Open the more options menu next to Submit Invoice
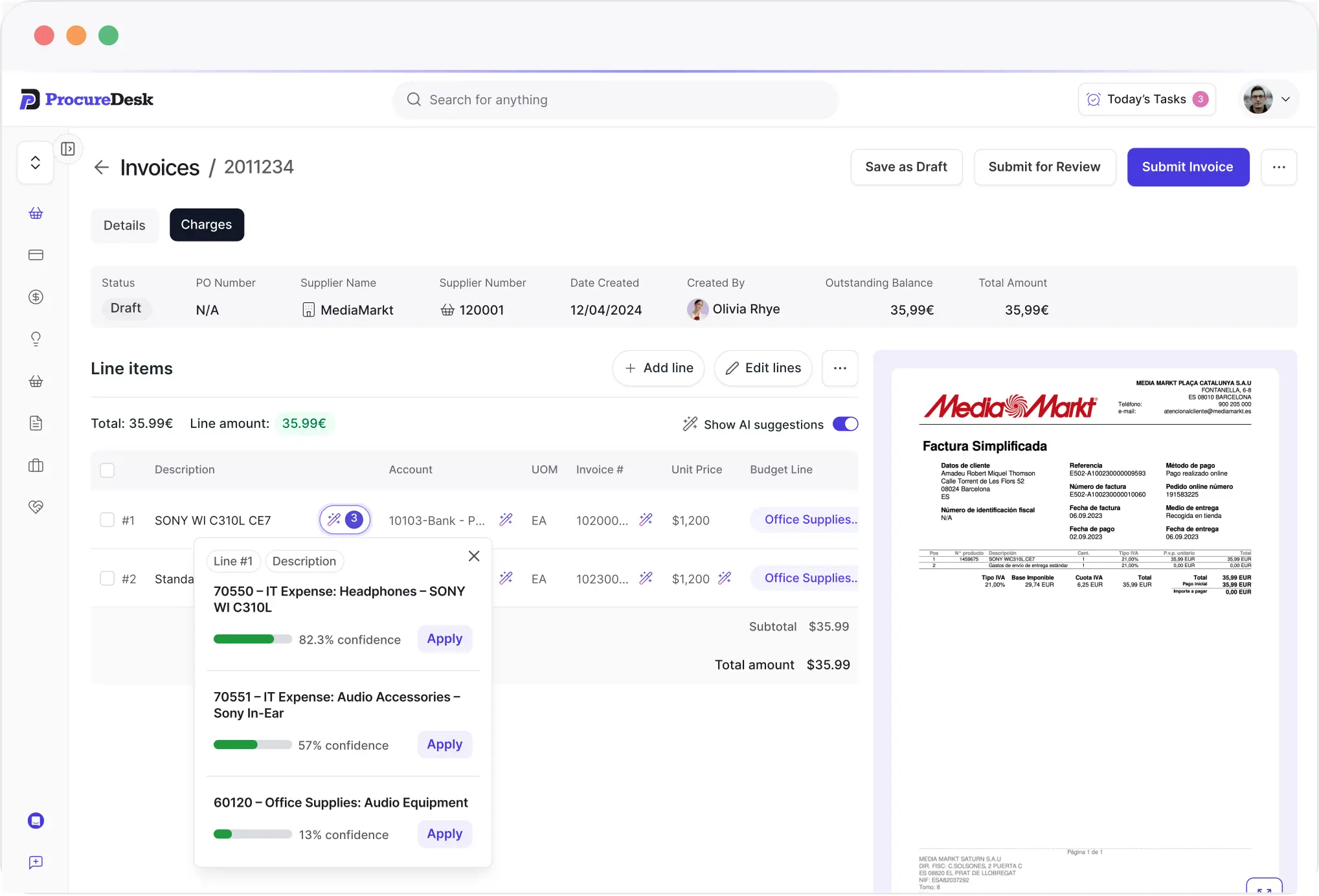Viewport: 1319px width, 896px height. pos(1279,167)
